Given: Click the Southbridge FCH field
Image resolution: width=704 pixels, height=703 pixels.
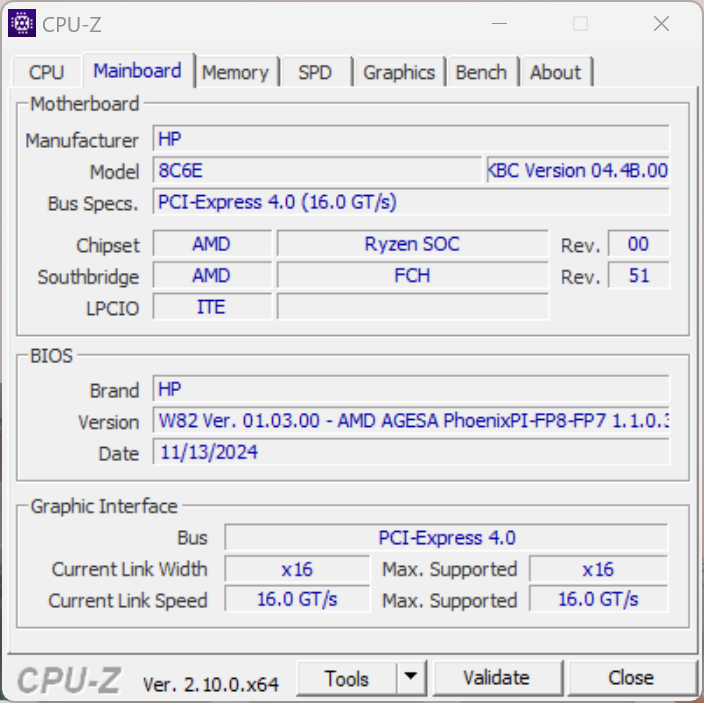Looking at the screenshot, I should click(413, 275).
